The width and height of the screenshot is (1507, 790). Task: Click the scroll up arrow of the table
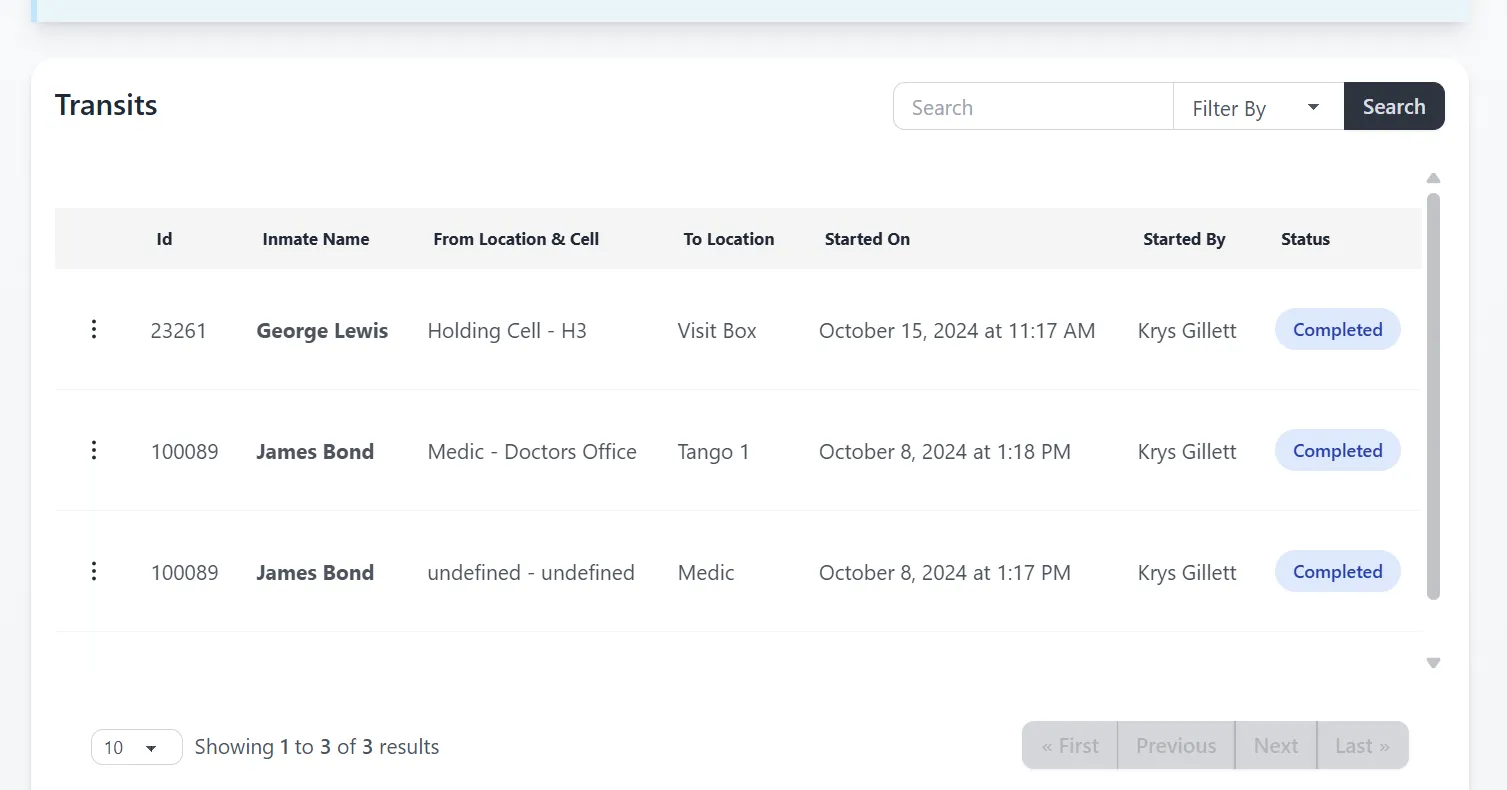click(x=1433, y=178)
